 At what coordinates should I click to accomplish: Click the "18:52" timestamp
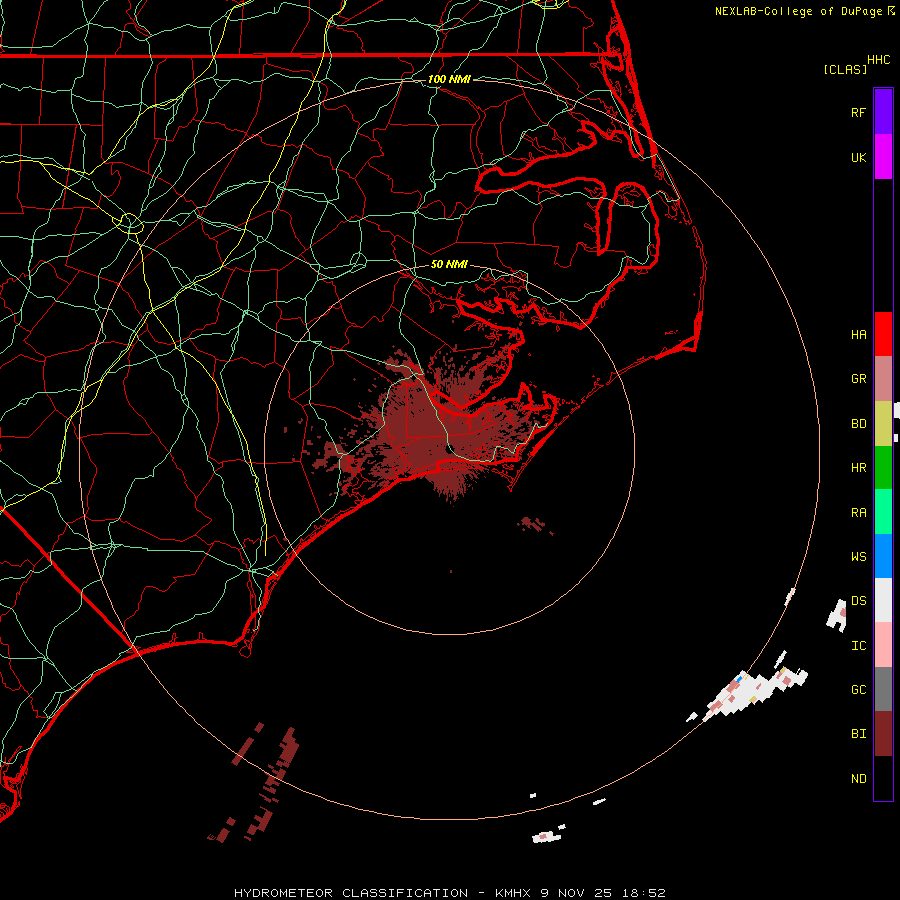643,893
